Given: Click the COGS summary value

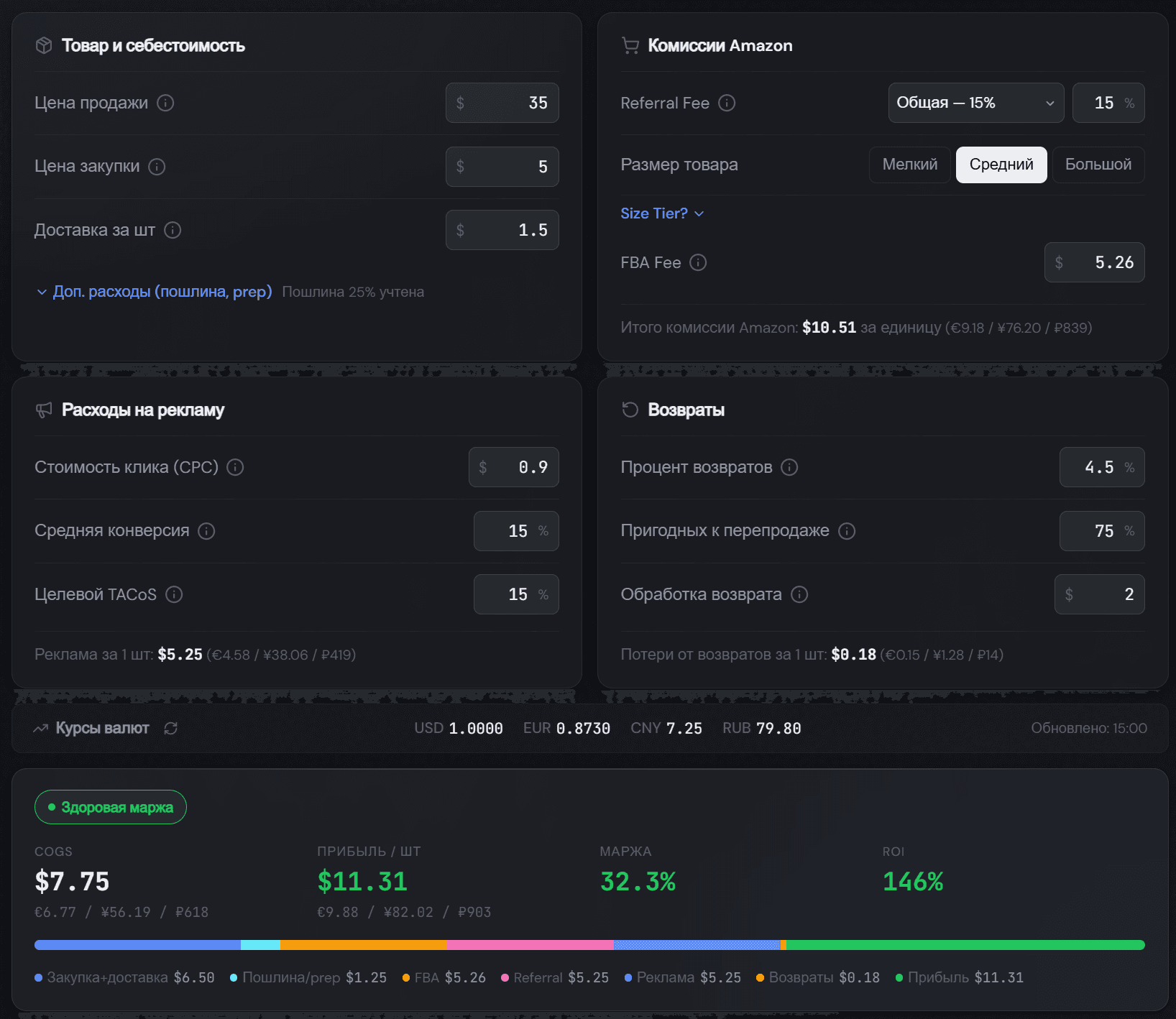Looking at the screenshot, I should click(x=72, y=882).
